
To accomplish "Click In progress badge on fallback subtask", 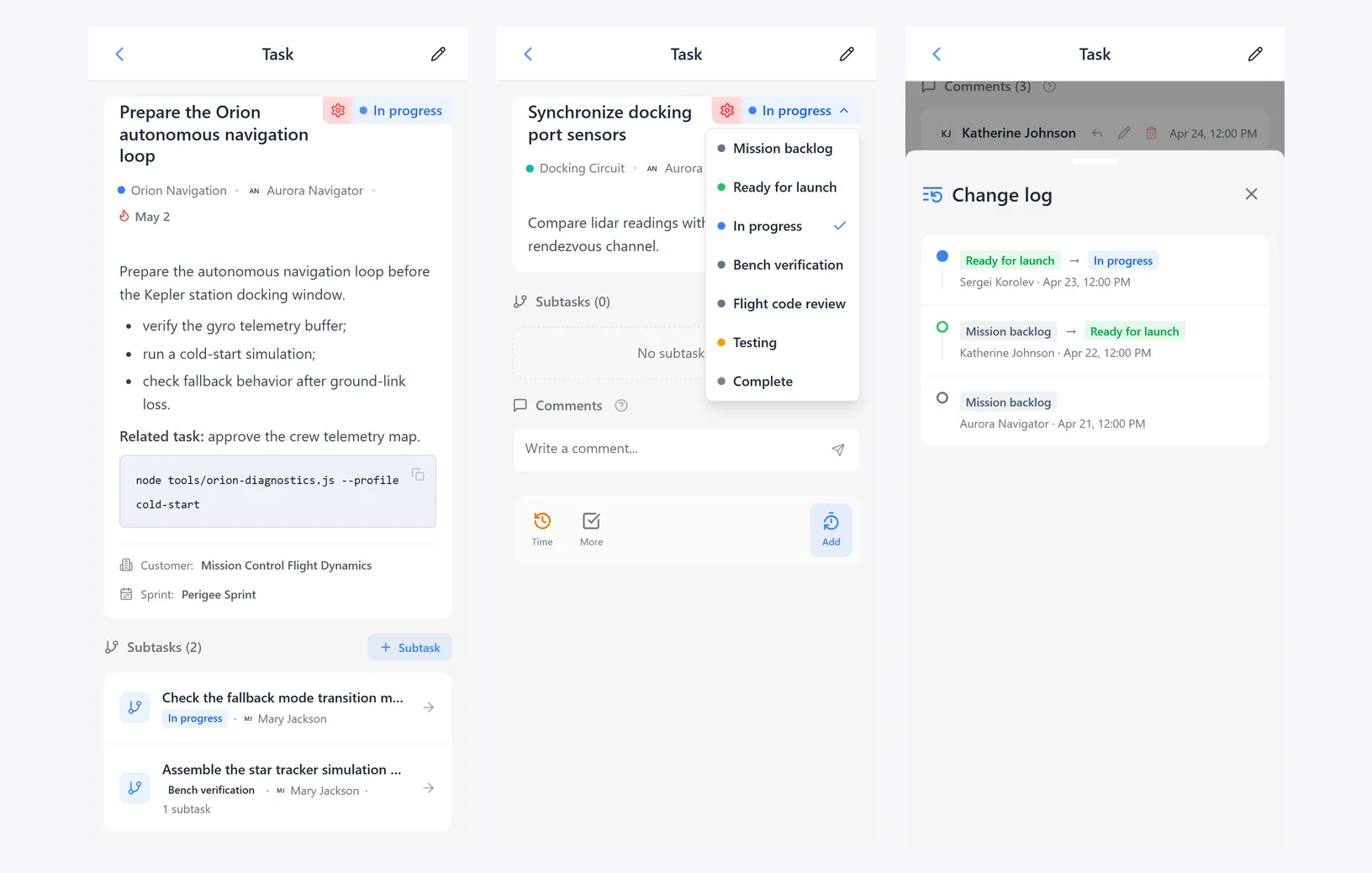I will pyautogui.click(x=195, y=718).
